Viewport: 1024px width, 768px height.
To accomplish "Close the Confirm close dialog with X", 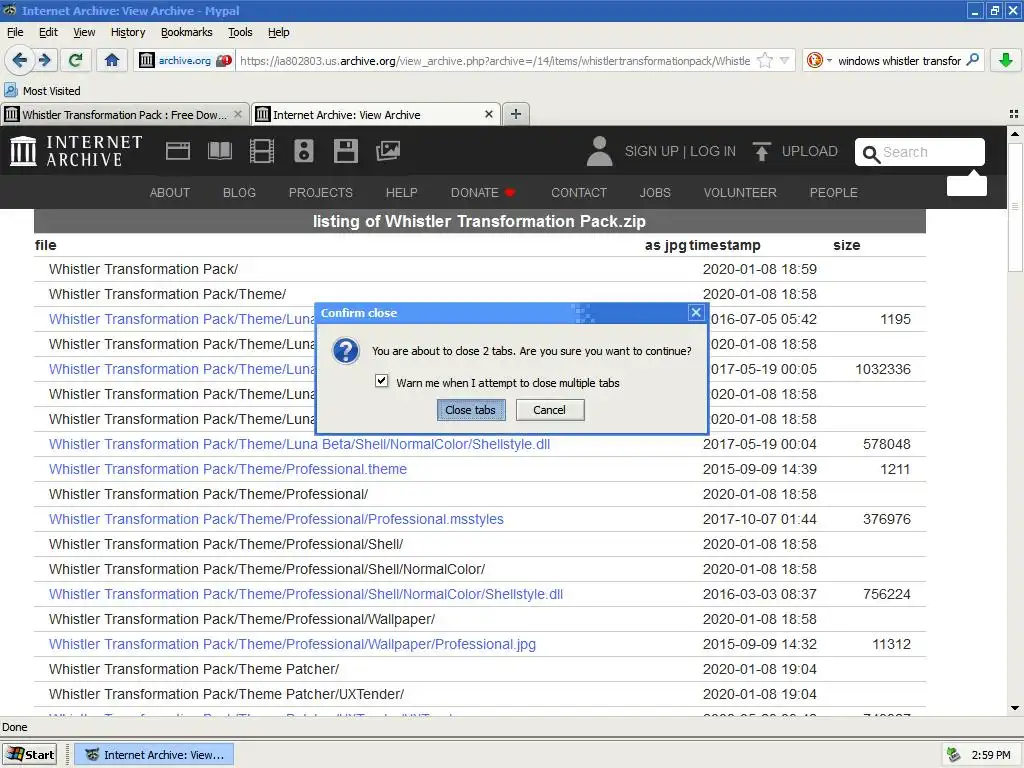I will pyautogui.click(x=696, y=313).
